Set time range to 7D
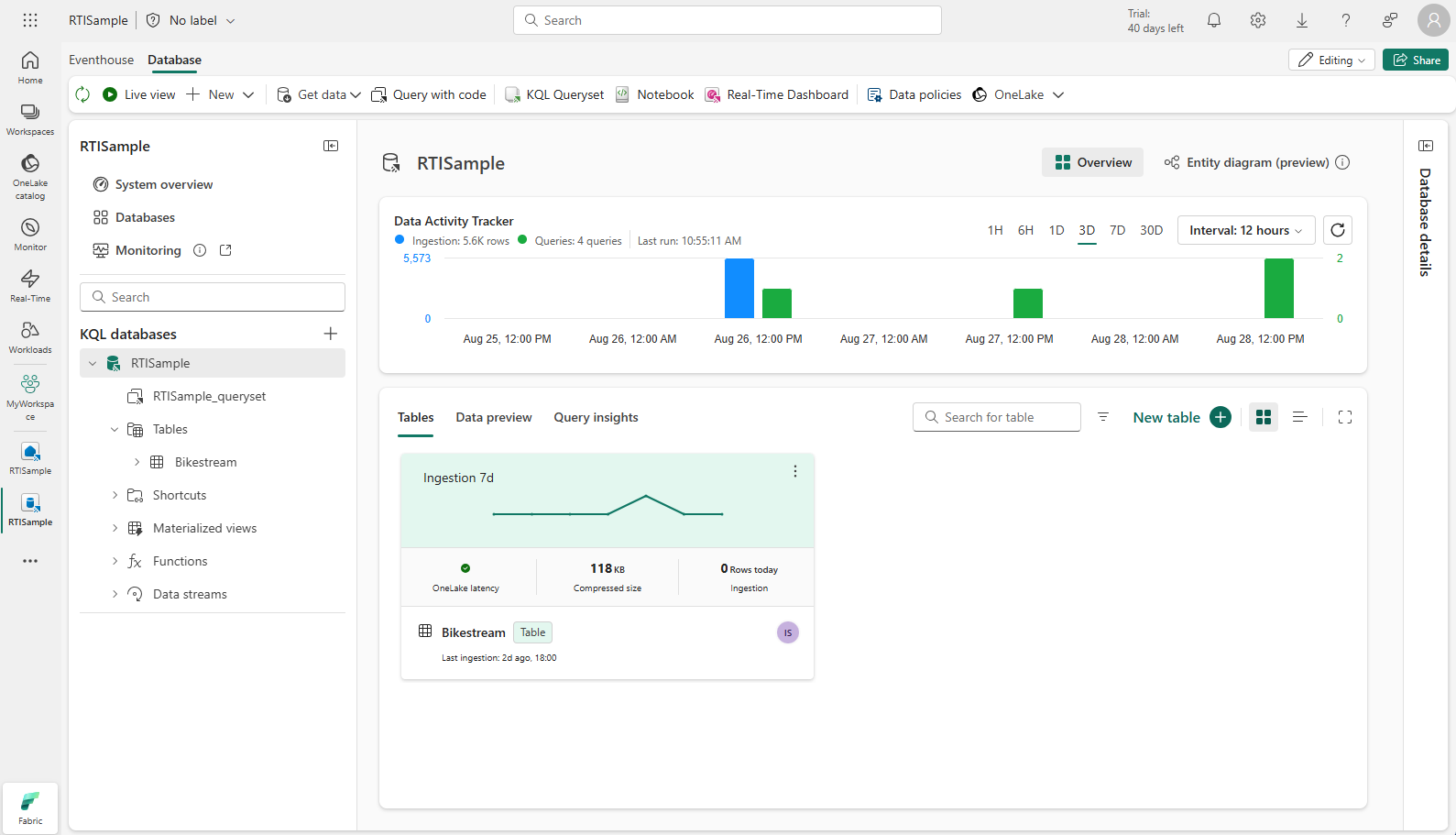 point(1117,230)
